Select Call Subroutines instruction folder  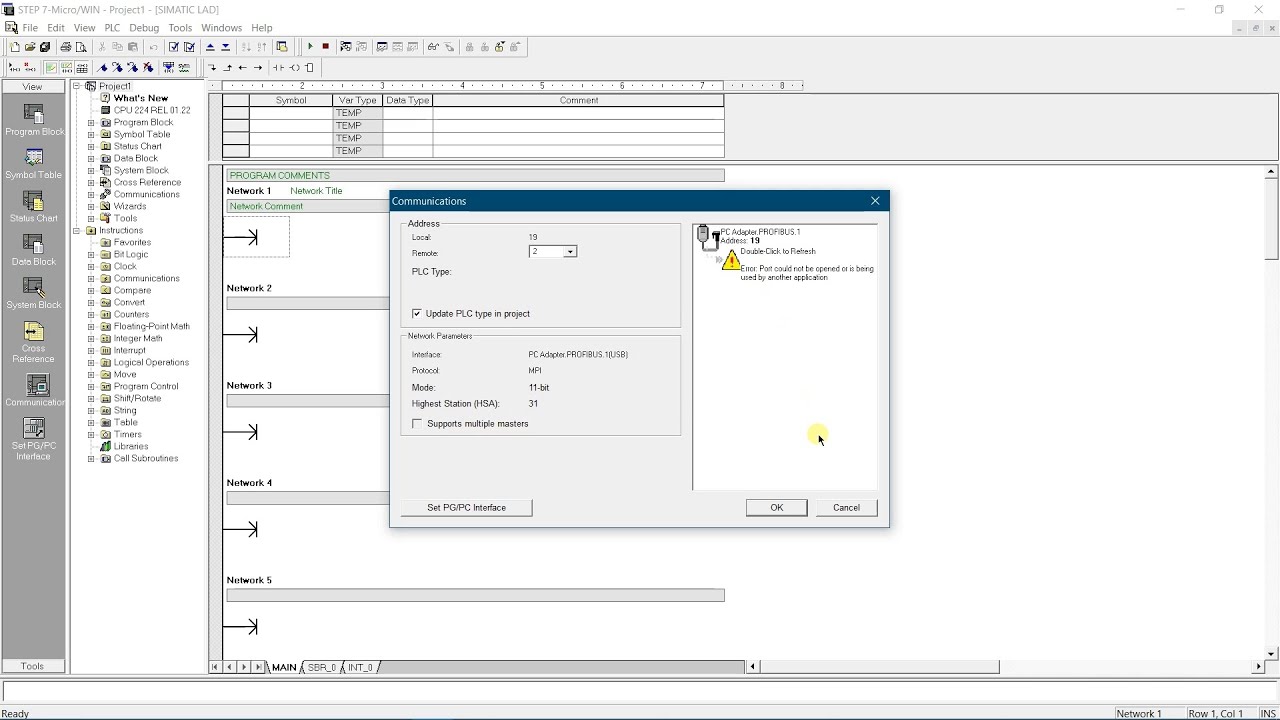(146, 458)
